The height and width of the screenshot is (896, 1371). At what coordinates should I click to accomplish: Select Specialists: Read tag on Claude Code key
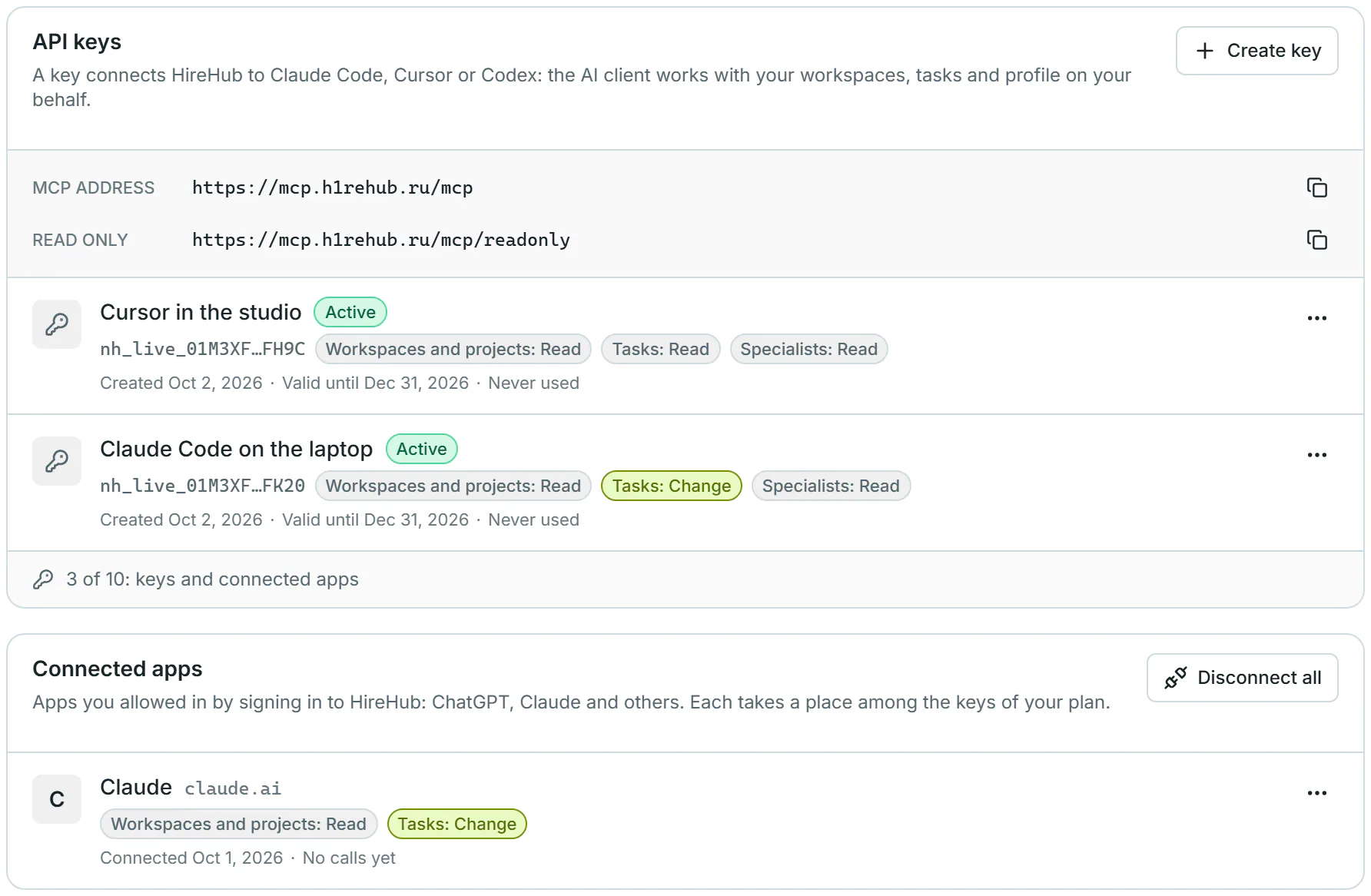(x=831, y=486)
